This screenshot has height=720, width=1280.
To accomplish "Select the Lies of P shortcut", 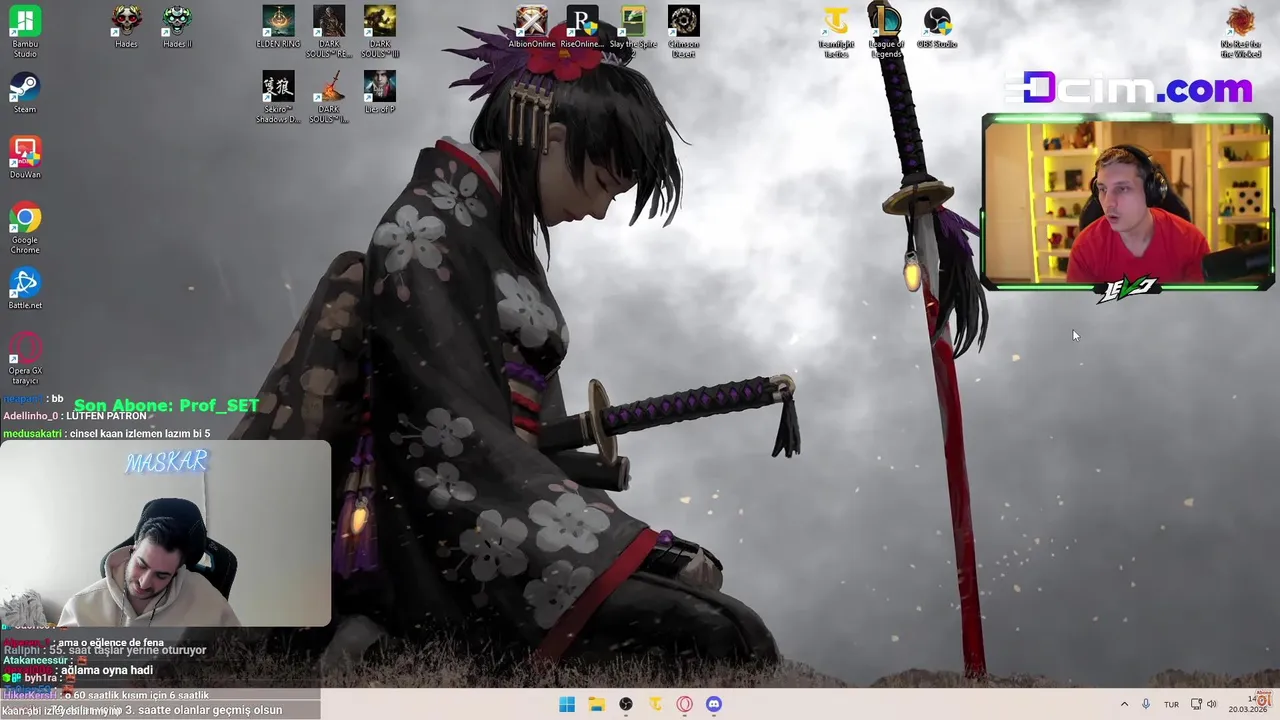I will pos(380,92).
